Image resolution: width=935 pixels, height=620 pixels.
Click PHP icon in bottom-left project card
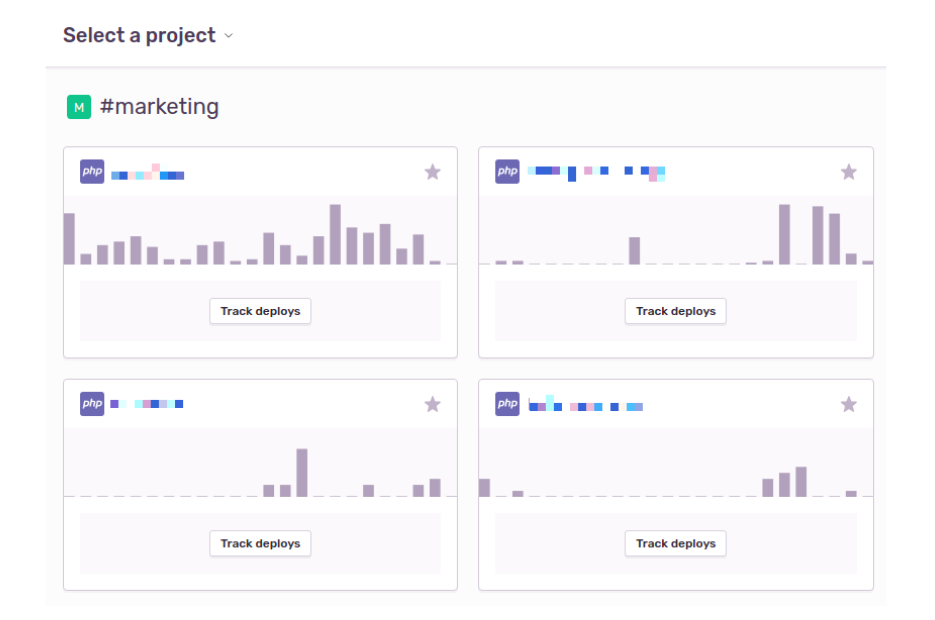92,404
